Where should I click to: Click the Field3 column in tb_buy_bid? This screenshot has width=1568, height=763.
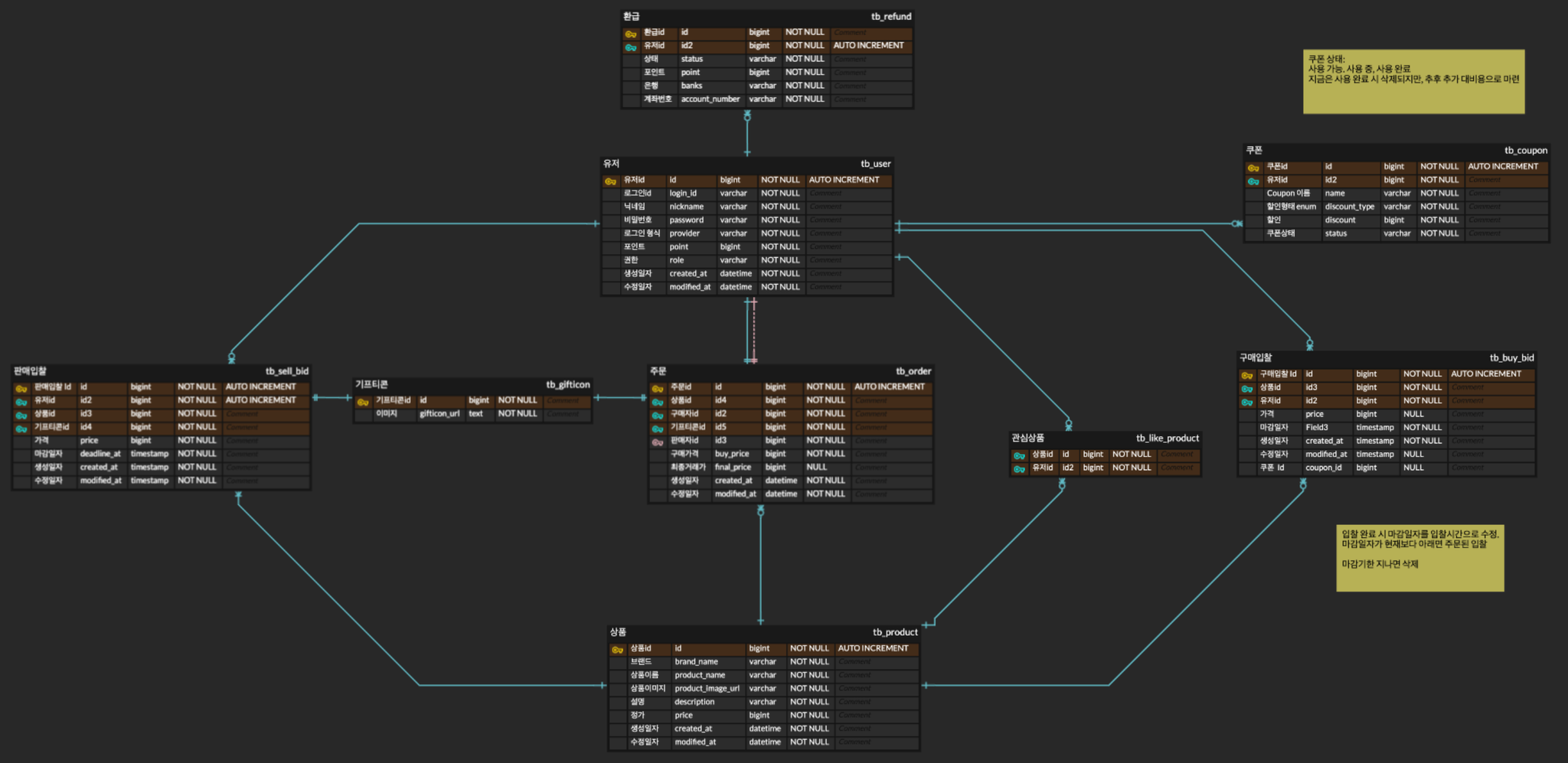coord(1317,428)
